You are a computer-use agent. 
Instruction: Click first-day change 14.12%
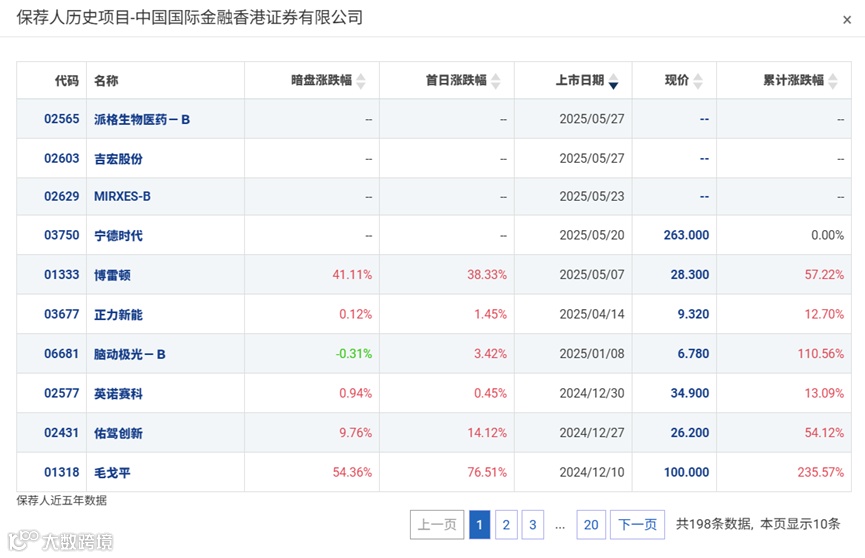coord(487,433)
